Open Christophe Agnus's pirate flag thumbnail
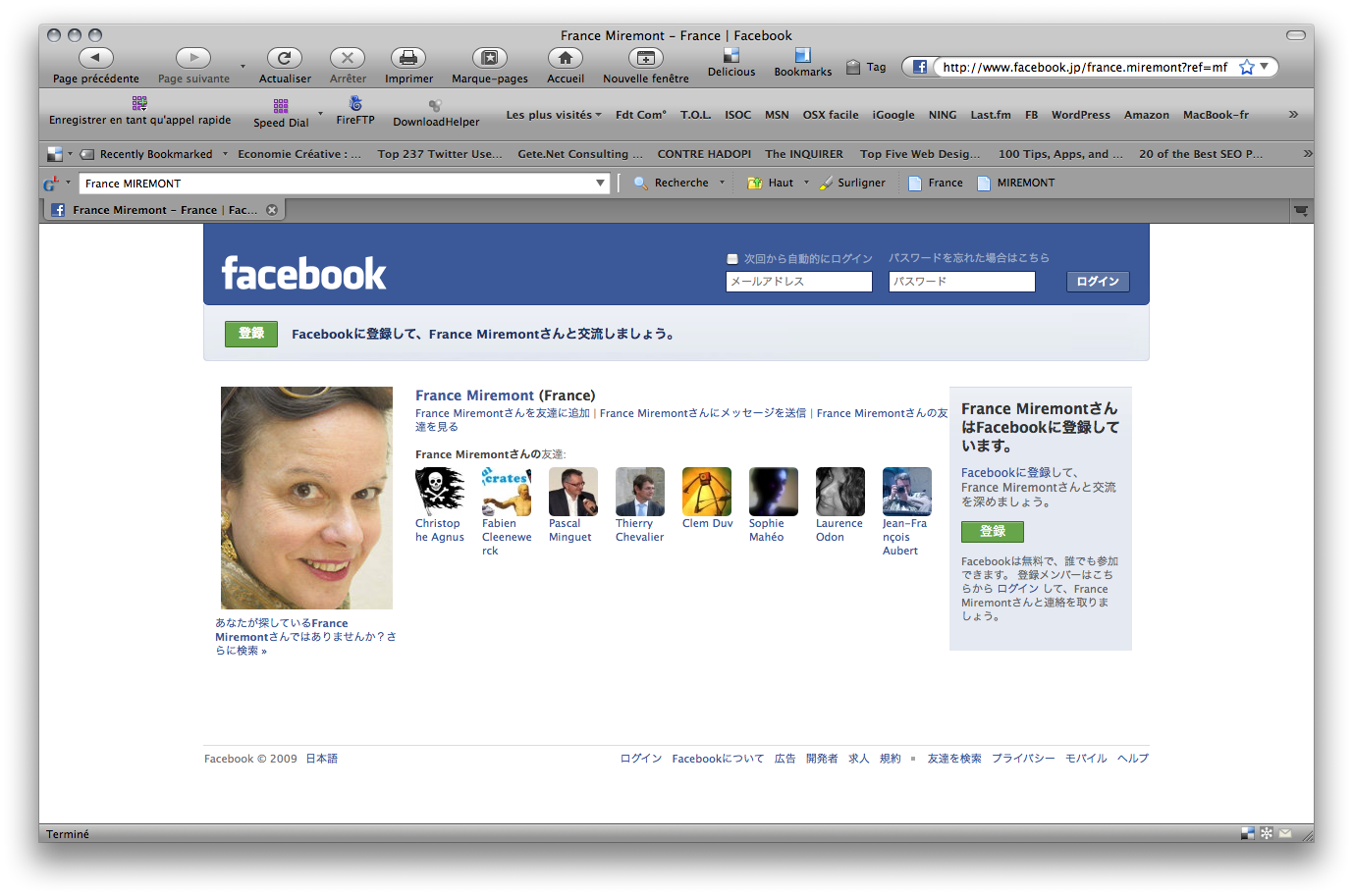 coord(440,492)
